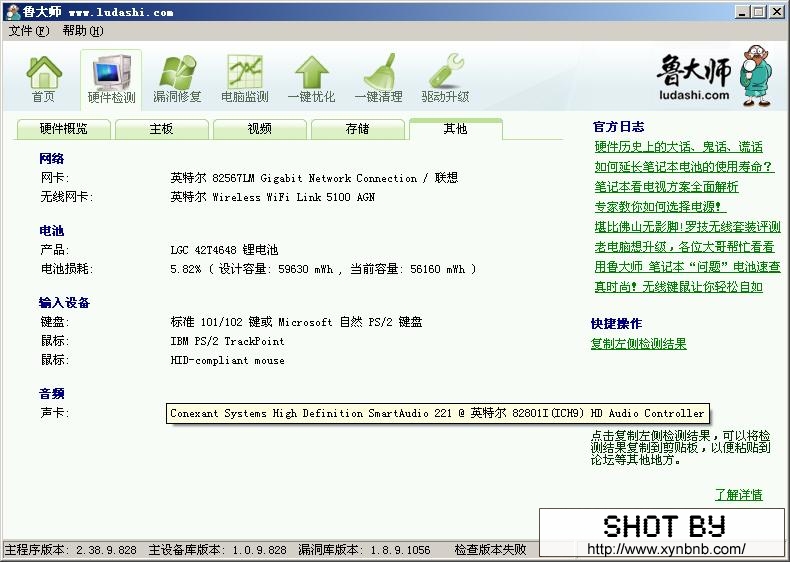Image resolution: width=790 pixels, height=562 pixels.
Task: Switch to the 硬件概览 tab
Action: (63, 129)
